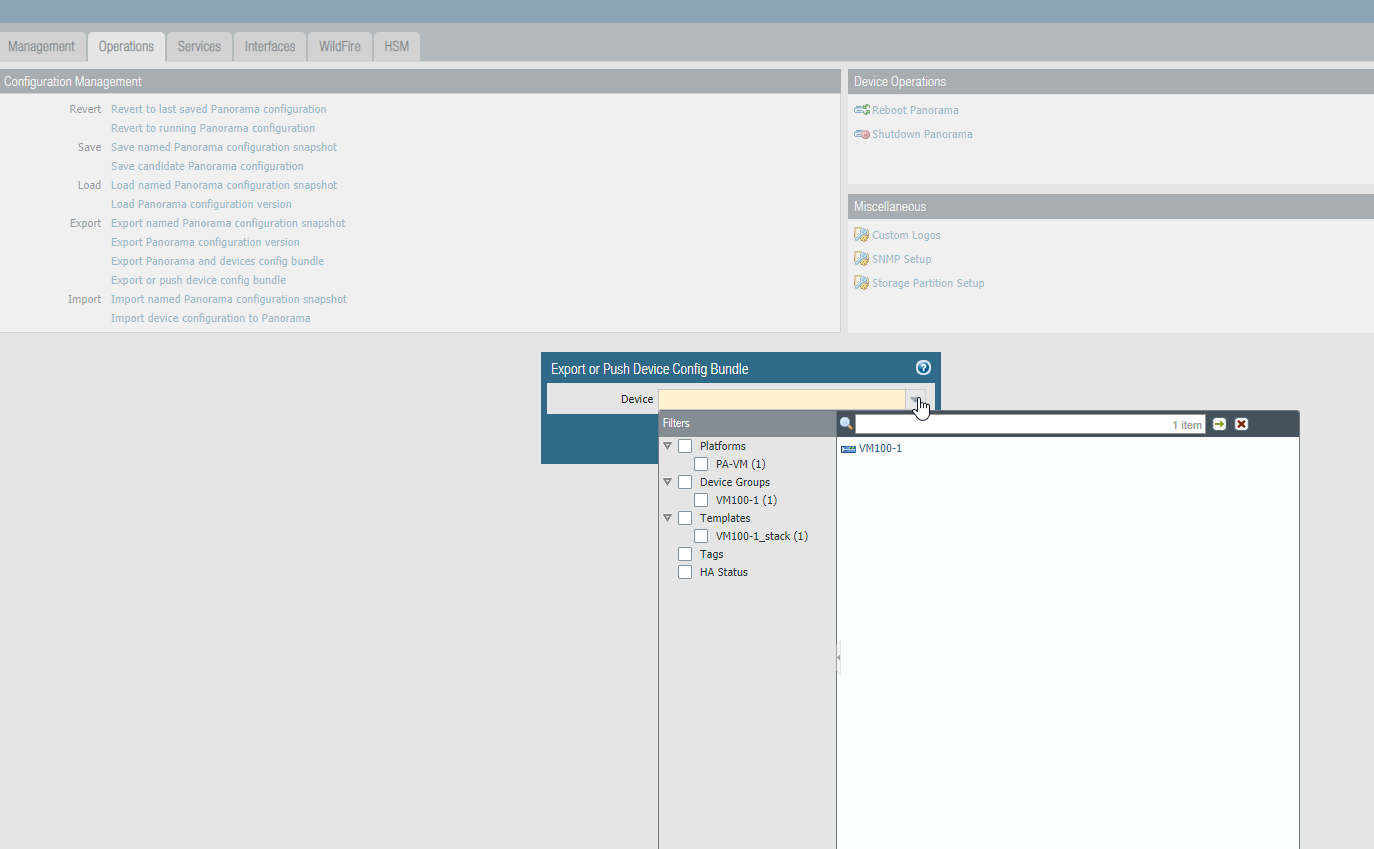Select VM100-1 in the device list
The width and height of the screenshot is (1374, 849).
tap(880, 449)
